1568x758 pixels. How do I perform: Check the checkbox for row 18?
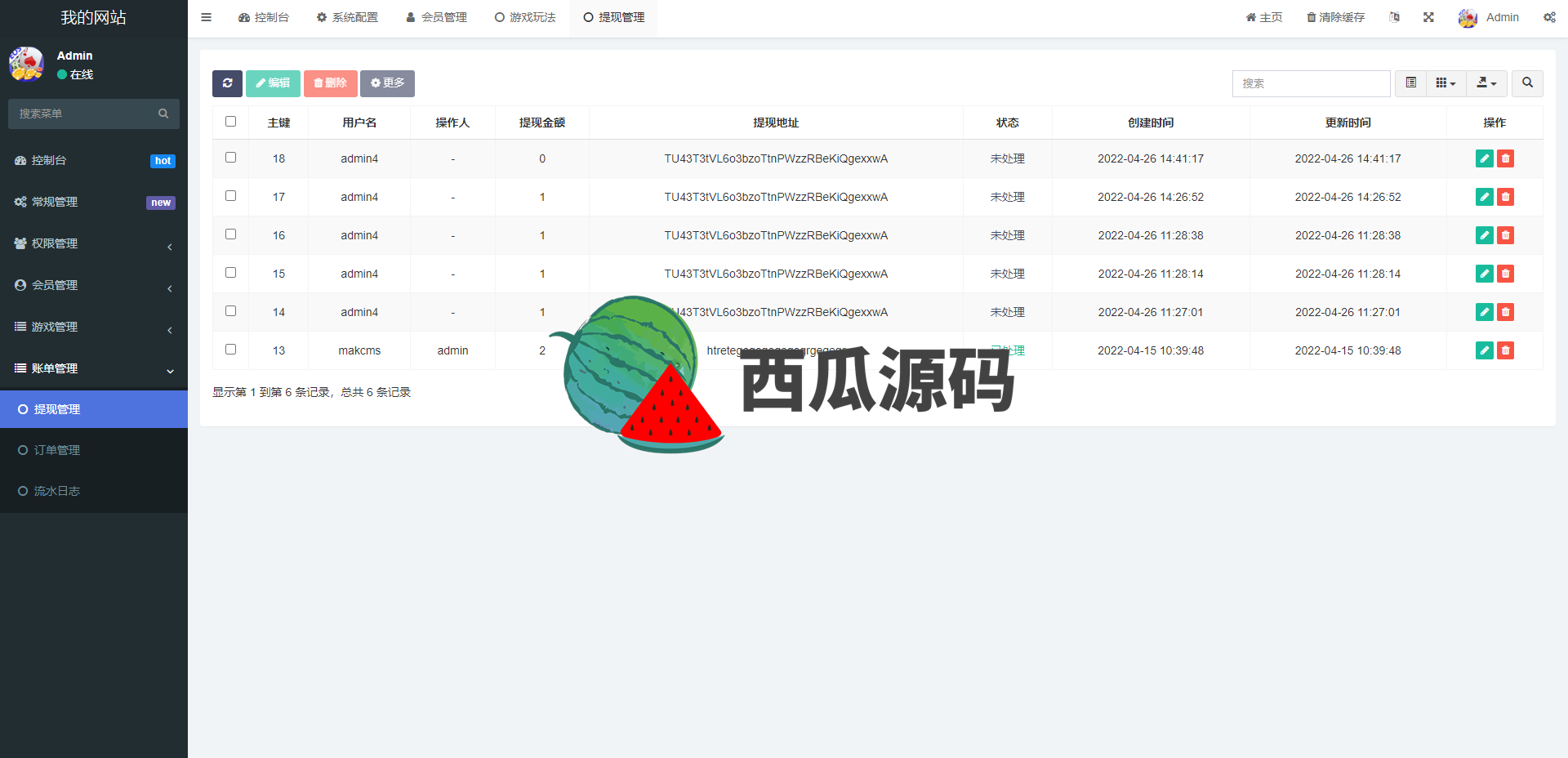point(230,158)
